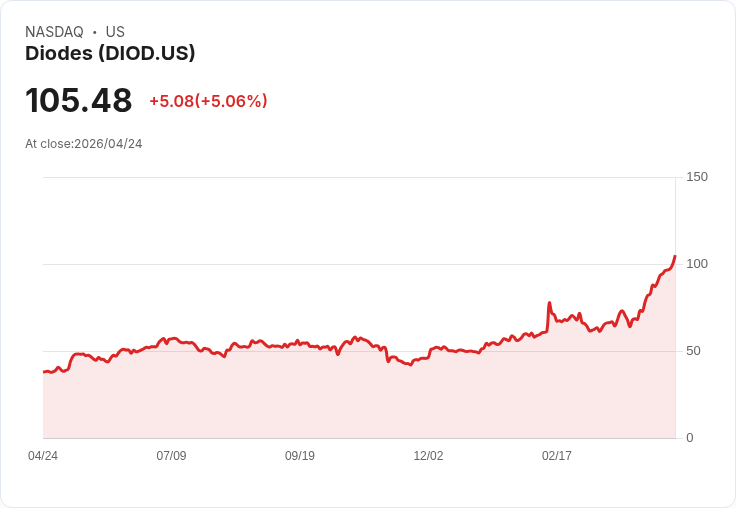
Task: Click the 100 label on the price axis
Action: point(697,264)
